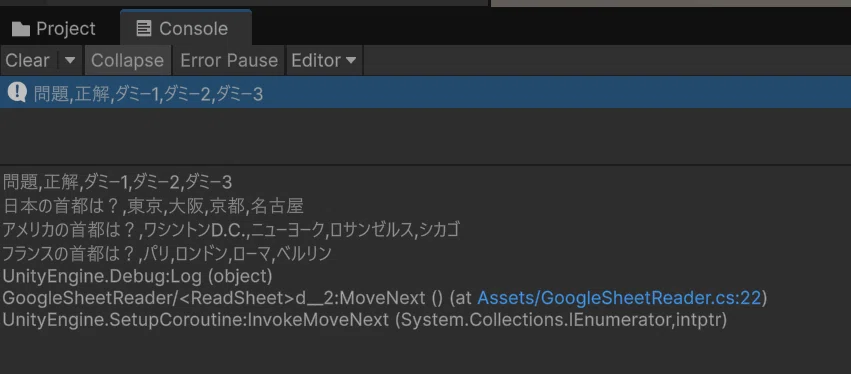Open the Clear options dropdown arrow
This screenshot has height=374, width=851.
[70, 60]
